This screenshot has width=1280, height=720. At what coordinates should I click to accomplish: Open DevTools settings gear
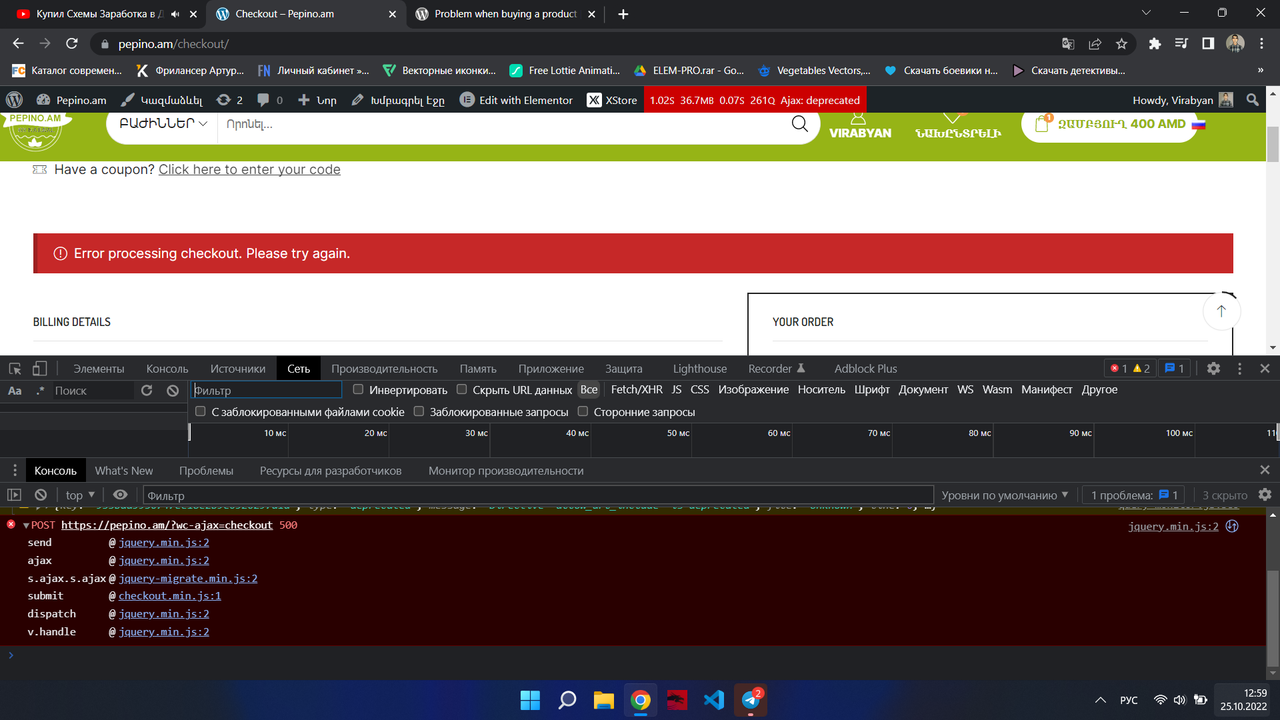1213,368
